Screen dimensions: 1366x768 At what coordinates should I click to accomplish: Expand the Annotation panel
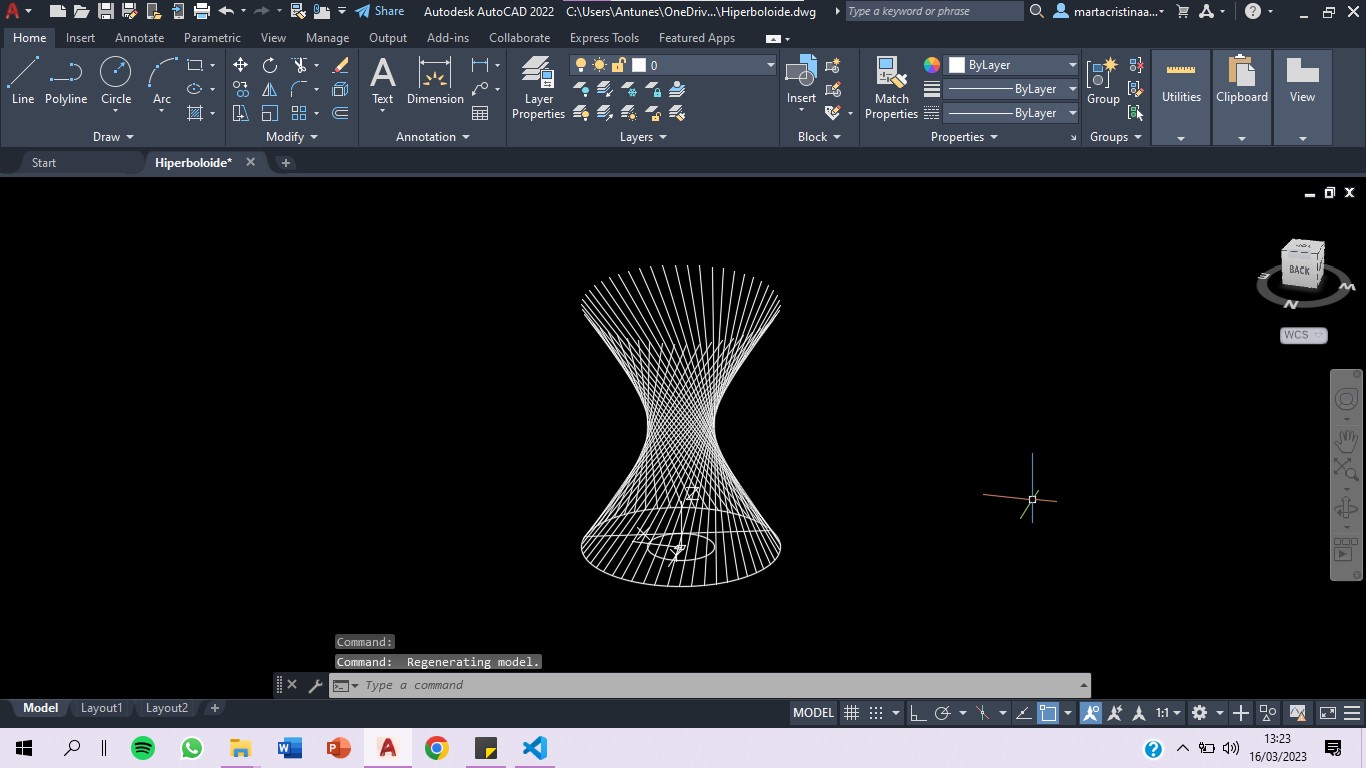(x=432, y=137)
